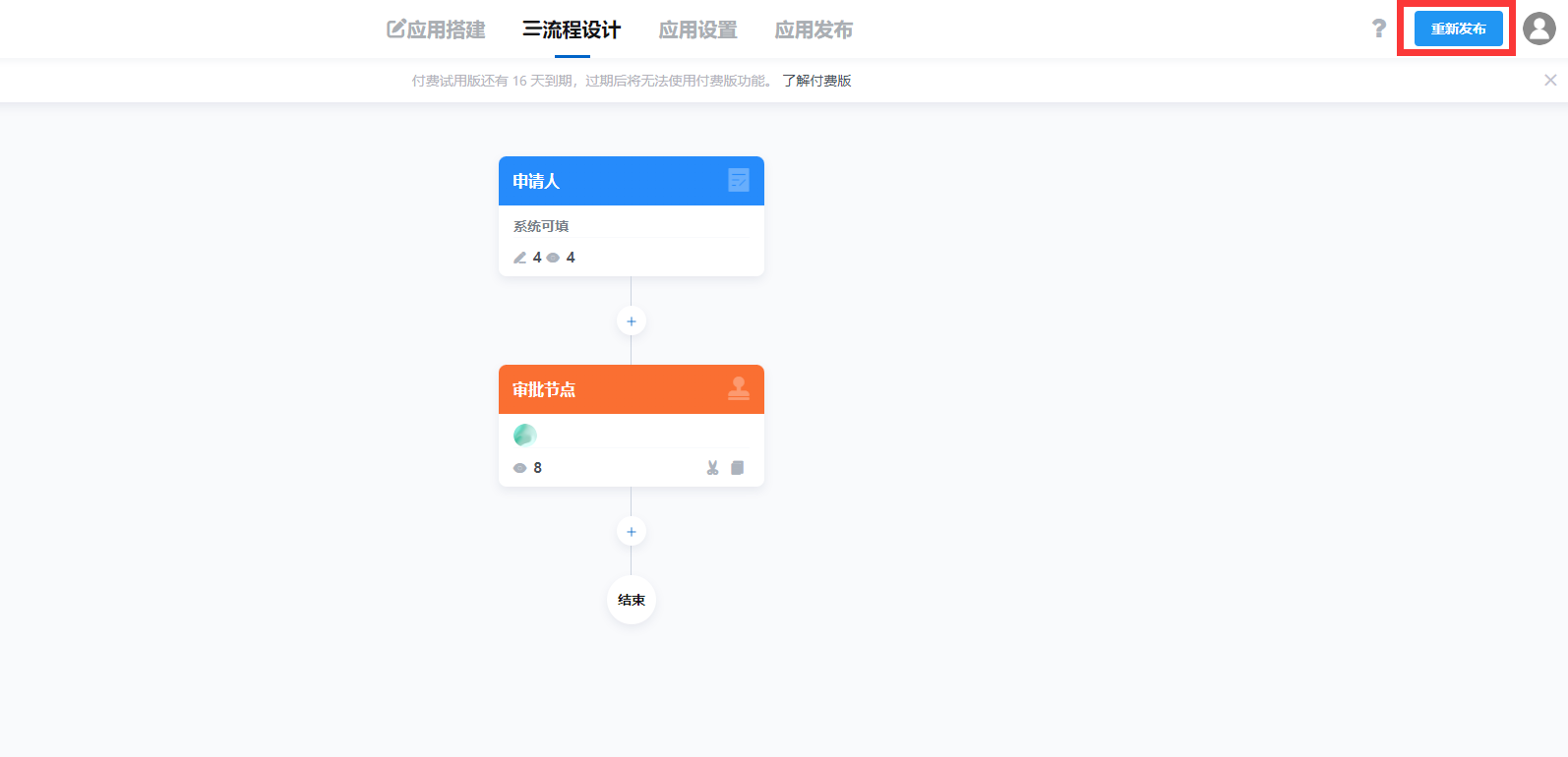Open the user account avatar
1568x757 pixels.
[1539, 29]
